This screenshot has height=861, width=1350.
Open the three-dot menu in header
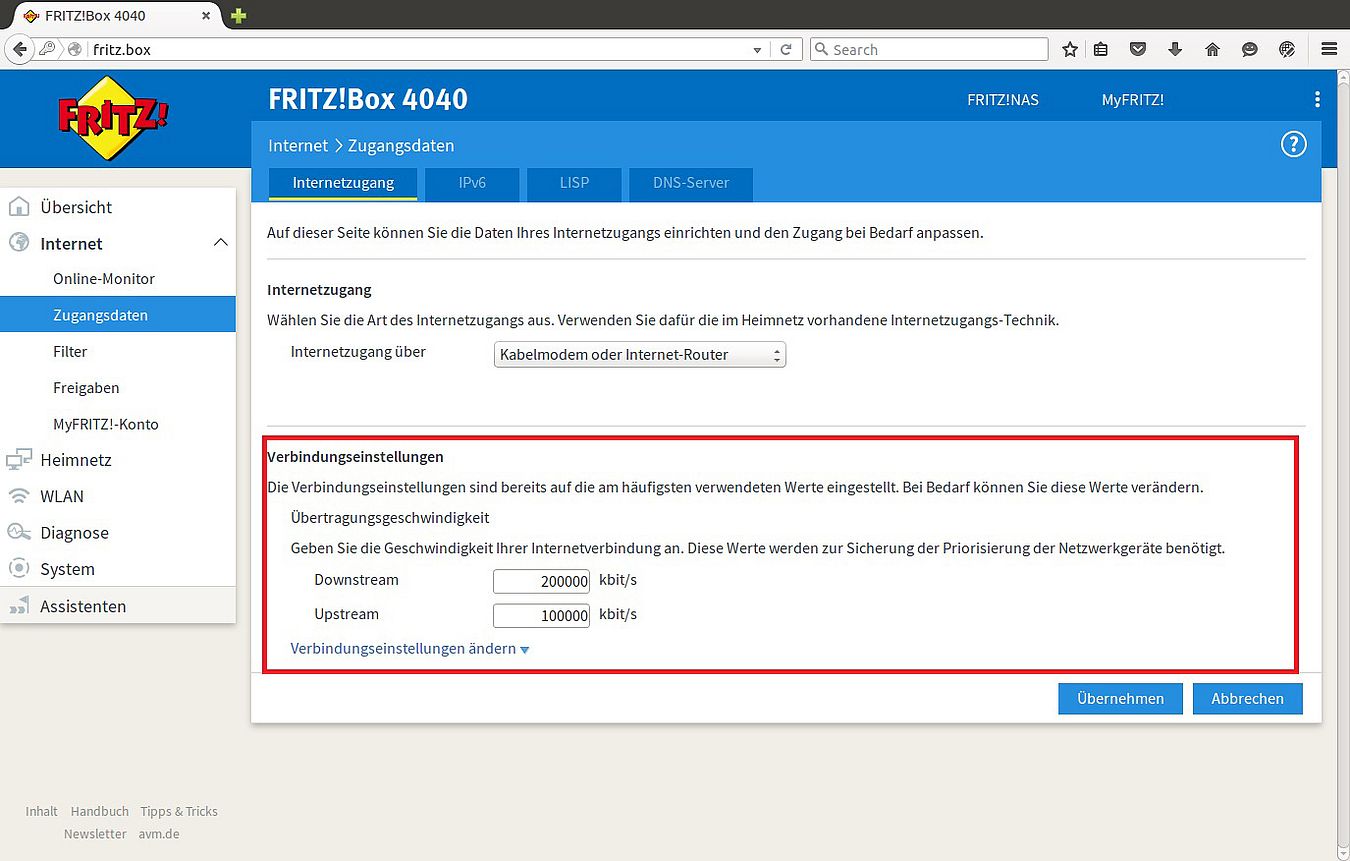click(1317, 99)
